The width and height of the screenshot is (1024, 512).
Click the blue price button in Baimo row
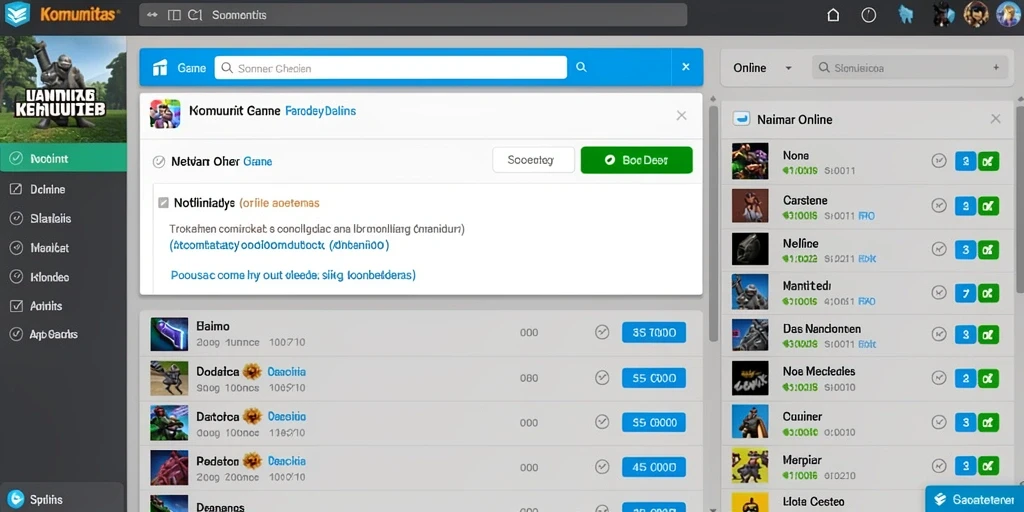click(x=654, y=332)
